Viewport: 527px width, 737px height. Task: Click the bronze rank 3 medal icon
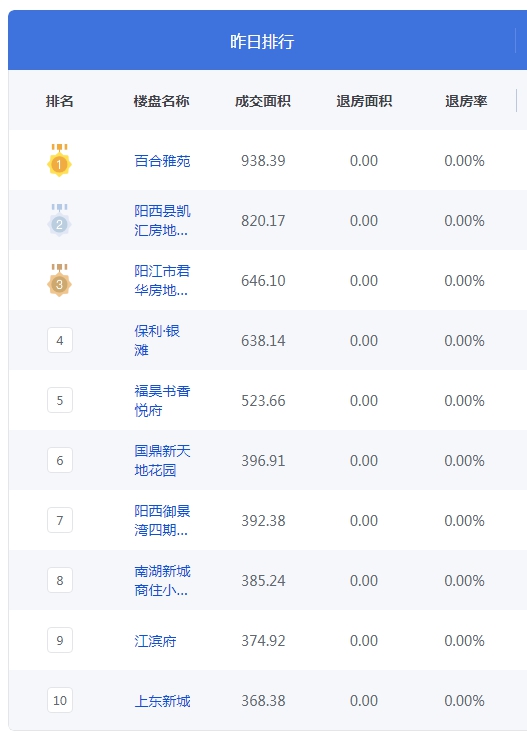click(x=59, y=280)
